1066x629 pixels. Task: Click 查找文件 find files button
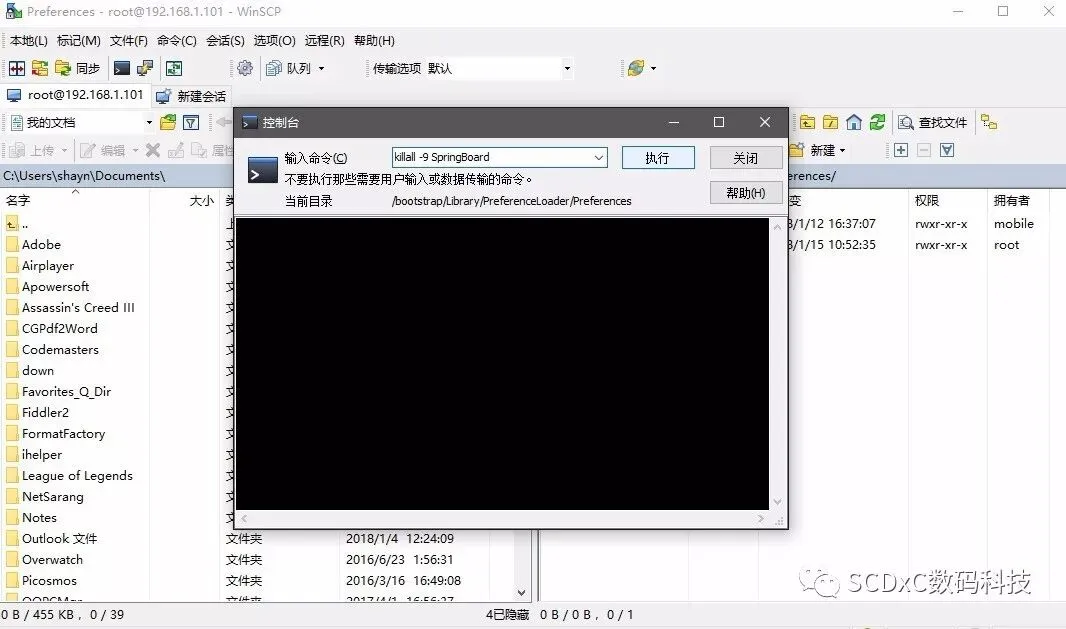point(933,122)
